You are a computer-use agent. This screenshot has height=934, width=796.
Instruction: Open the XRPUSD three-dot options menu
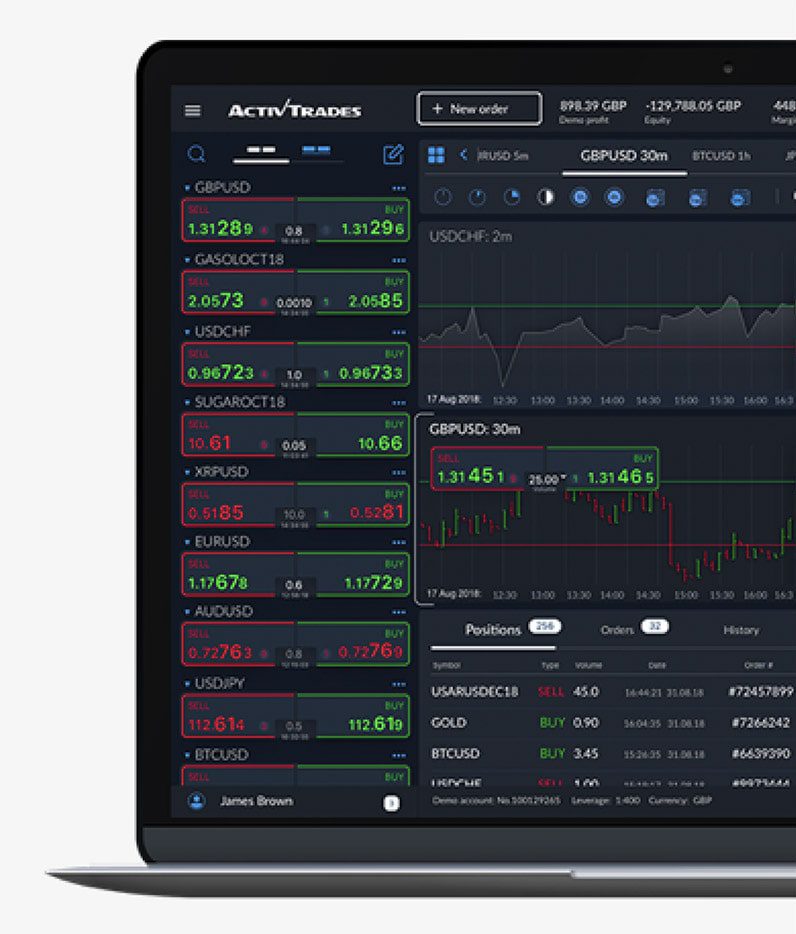(x=399, y=472)
